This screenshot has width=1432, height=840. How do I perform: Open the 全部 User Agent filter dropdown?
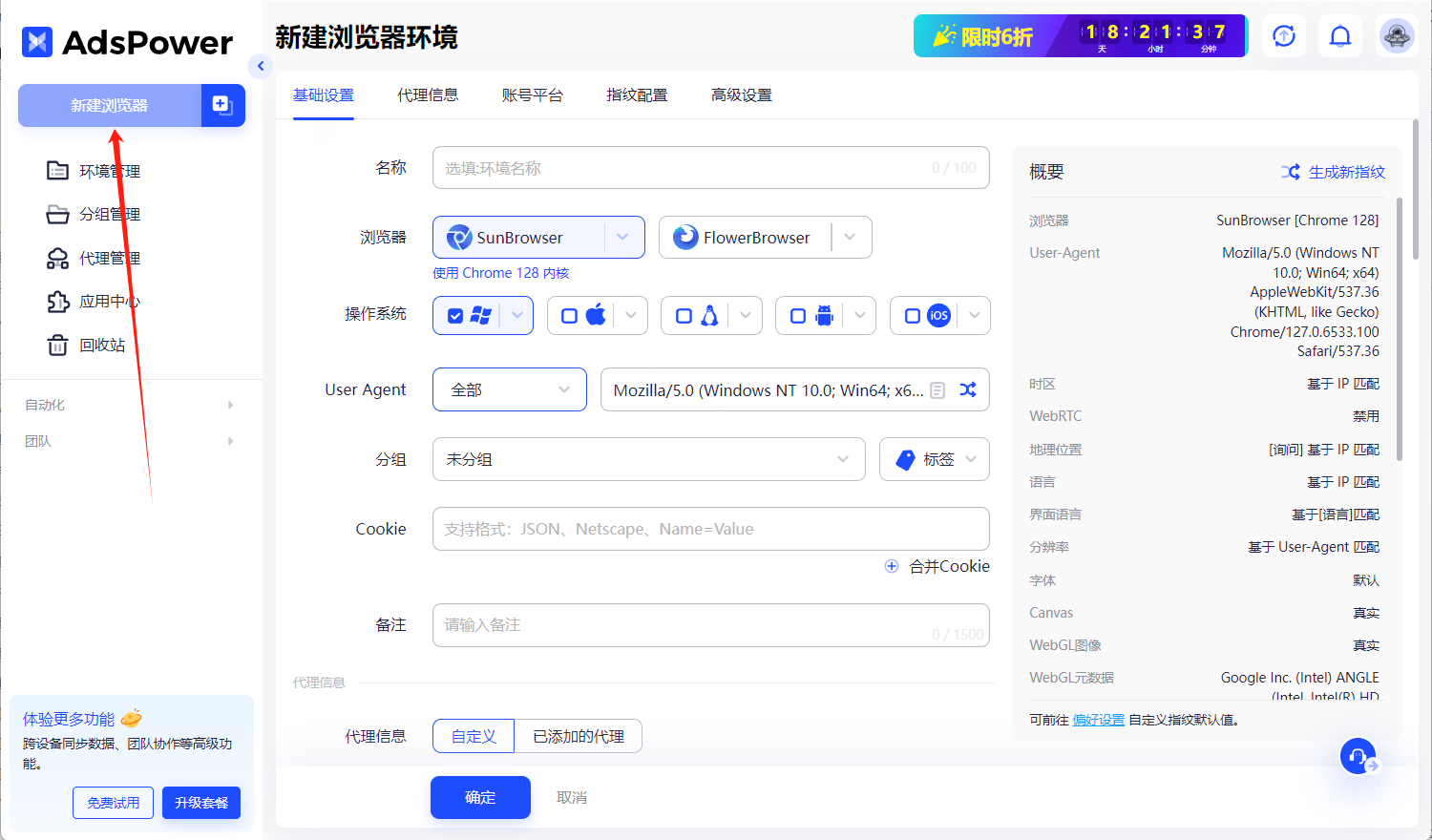[x=509, y=389]
